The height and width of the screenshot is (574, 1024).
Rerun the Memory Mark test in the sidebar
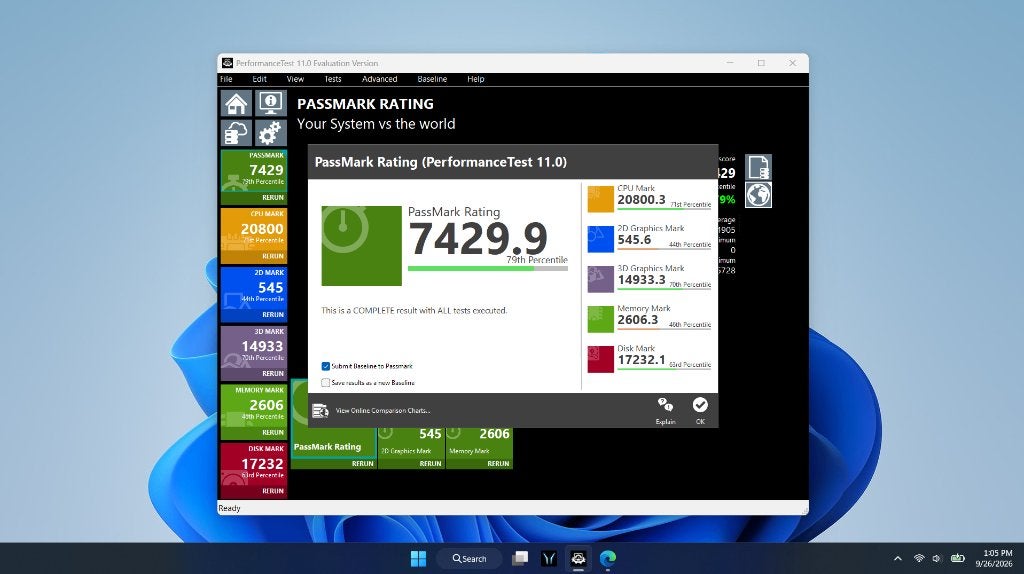273,432
